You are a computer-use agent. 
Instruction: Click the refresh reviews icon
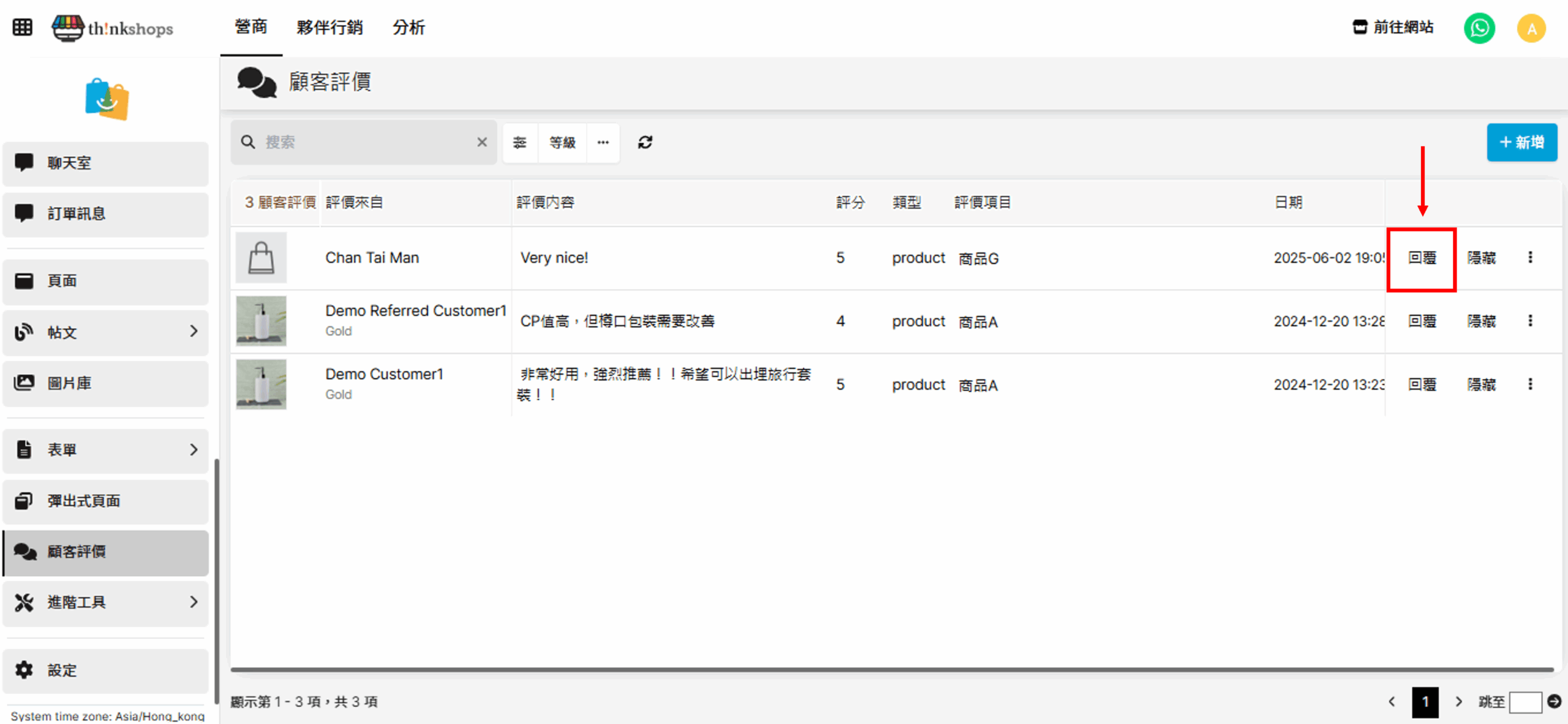point(645,143)
